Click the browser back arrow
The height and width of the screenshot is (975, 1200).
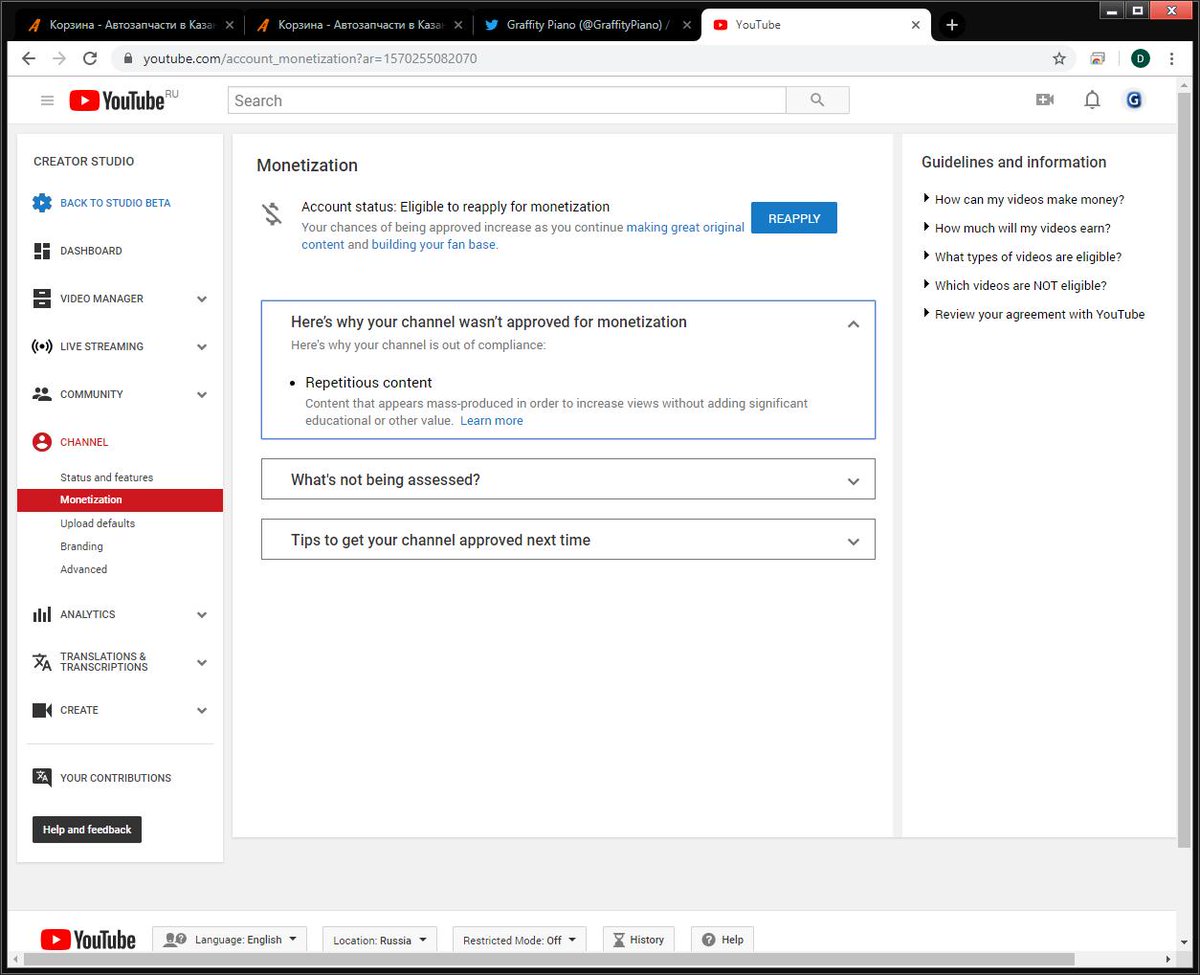[28, 59]
